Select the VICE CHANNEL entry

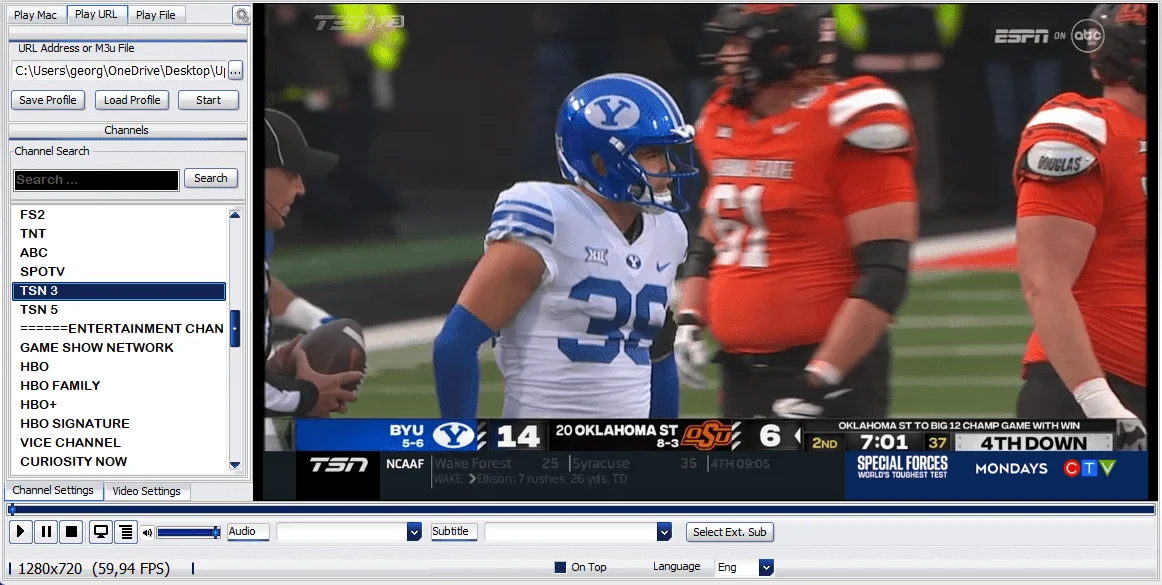[119, 443]
